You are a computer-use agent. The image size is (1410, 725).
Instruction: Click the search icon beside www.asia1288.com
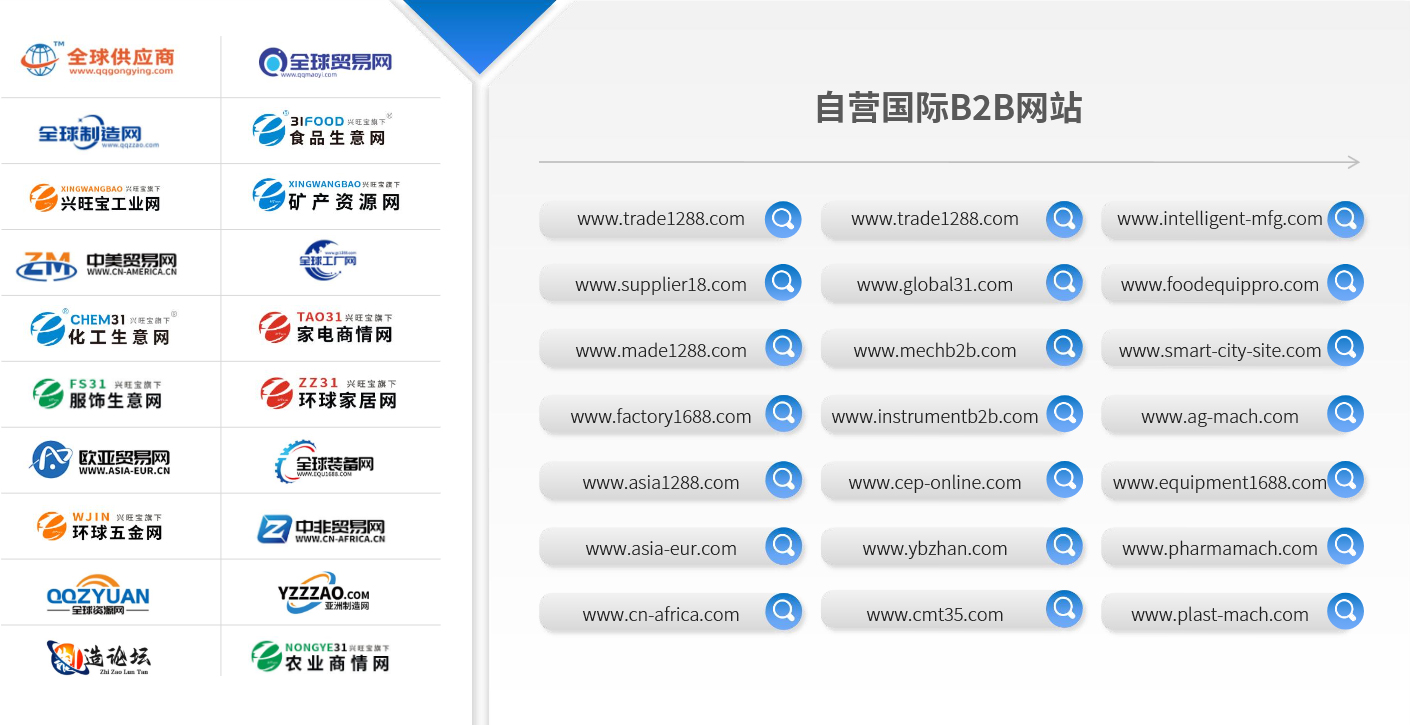(x=783, y=481)
